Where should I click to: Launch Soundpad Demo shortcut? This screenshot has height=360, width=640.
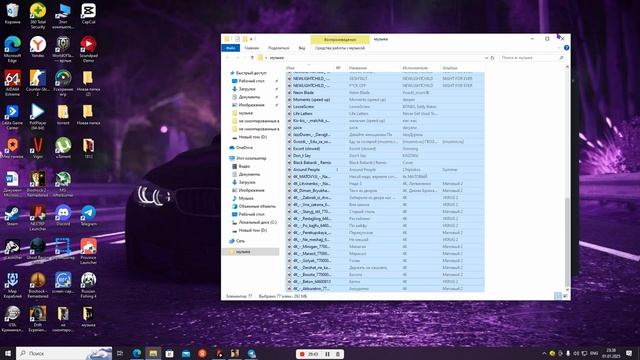click(89, 49)
